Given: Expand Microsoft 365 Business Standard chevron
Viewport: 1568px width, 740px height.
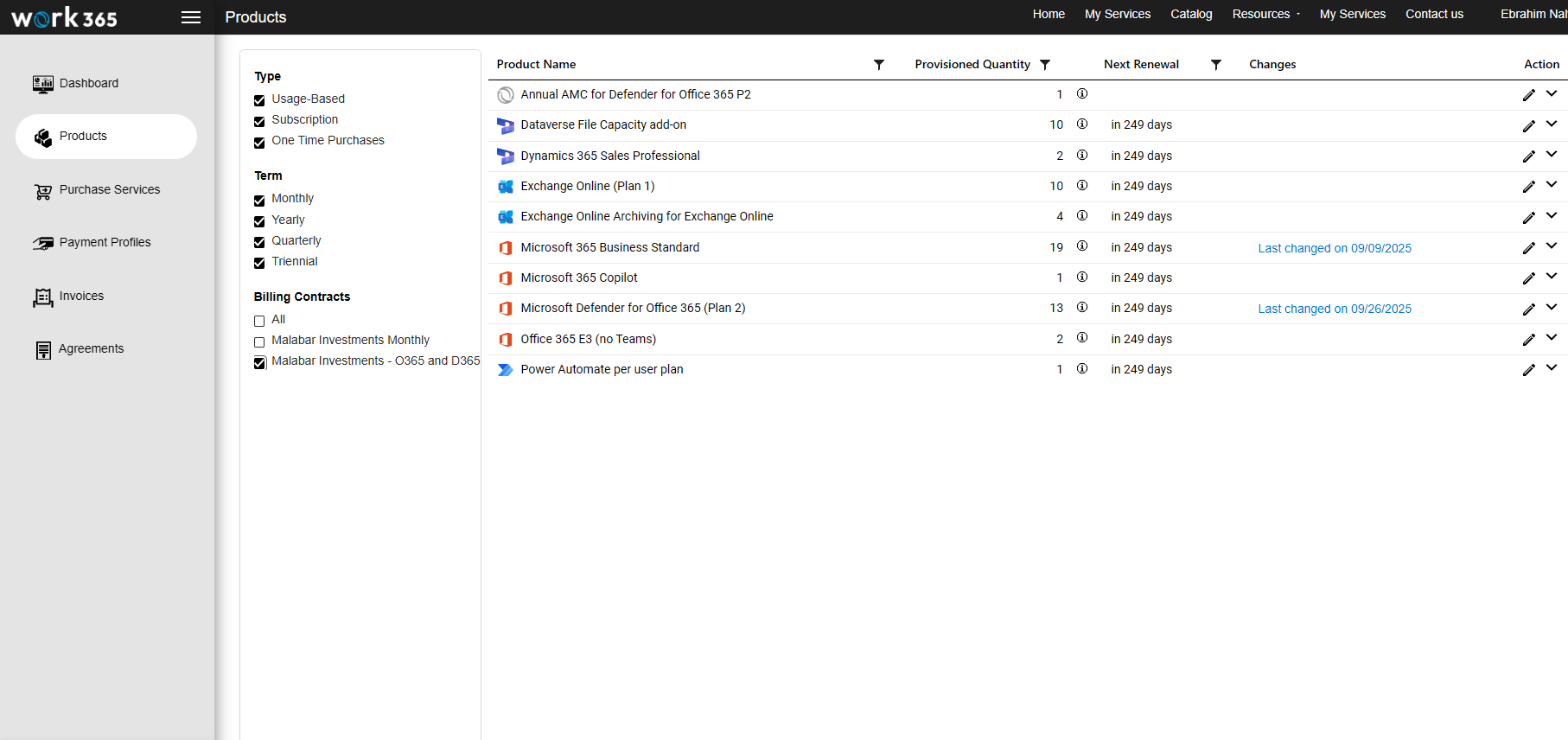Looking at the screenshot, I should (x=1552, y=246).
